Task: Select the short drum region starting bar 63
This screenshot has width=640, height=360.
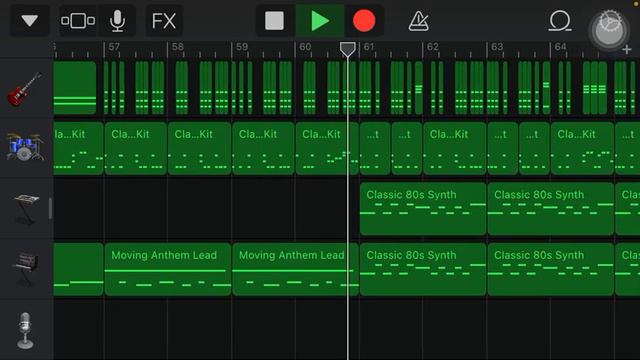Action: pyautogui.click(x=502, y=149)
